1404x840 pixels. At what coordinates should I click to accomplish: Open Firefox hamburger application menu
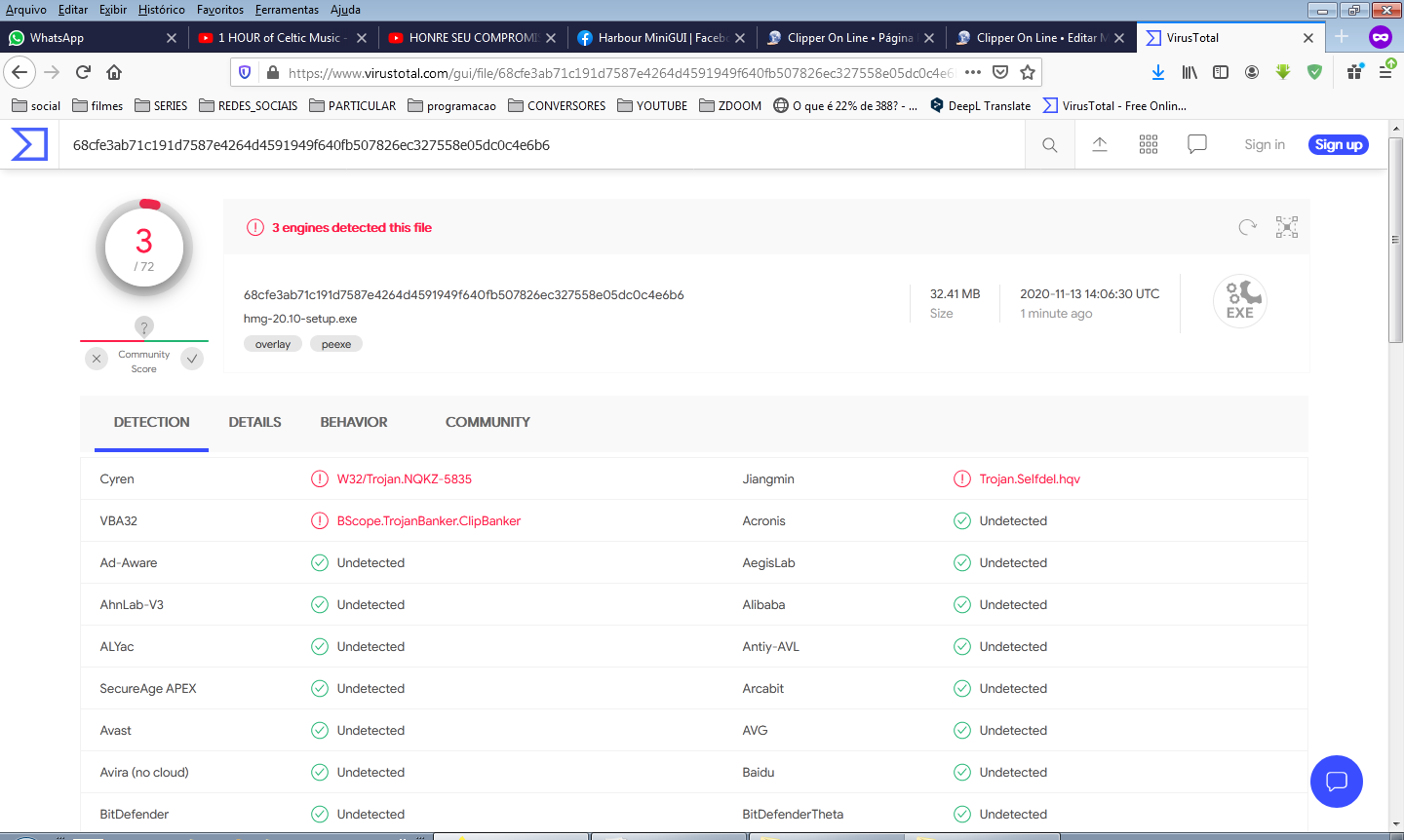(1385, 72)
